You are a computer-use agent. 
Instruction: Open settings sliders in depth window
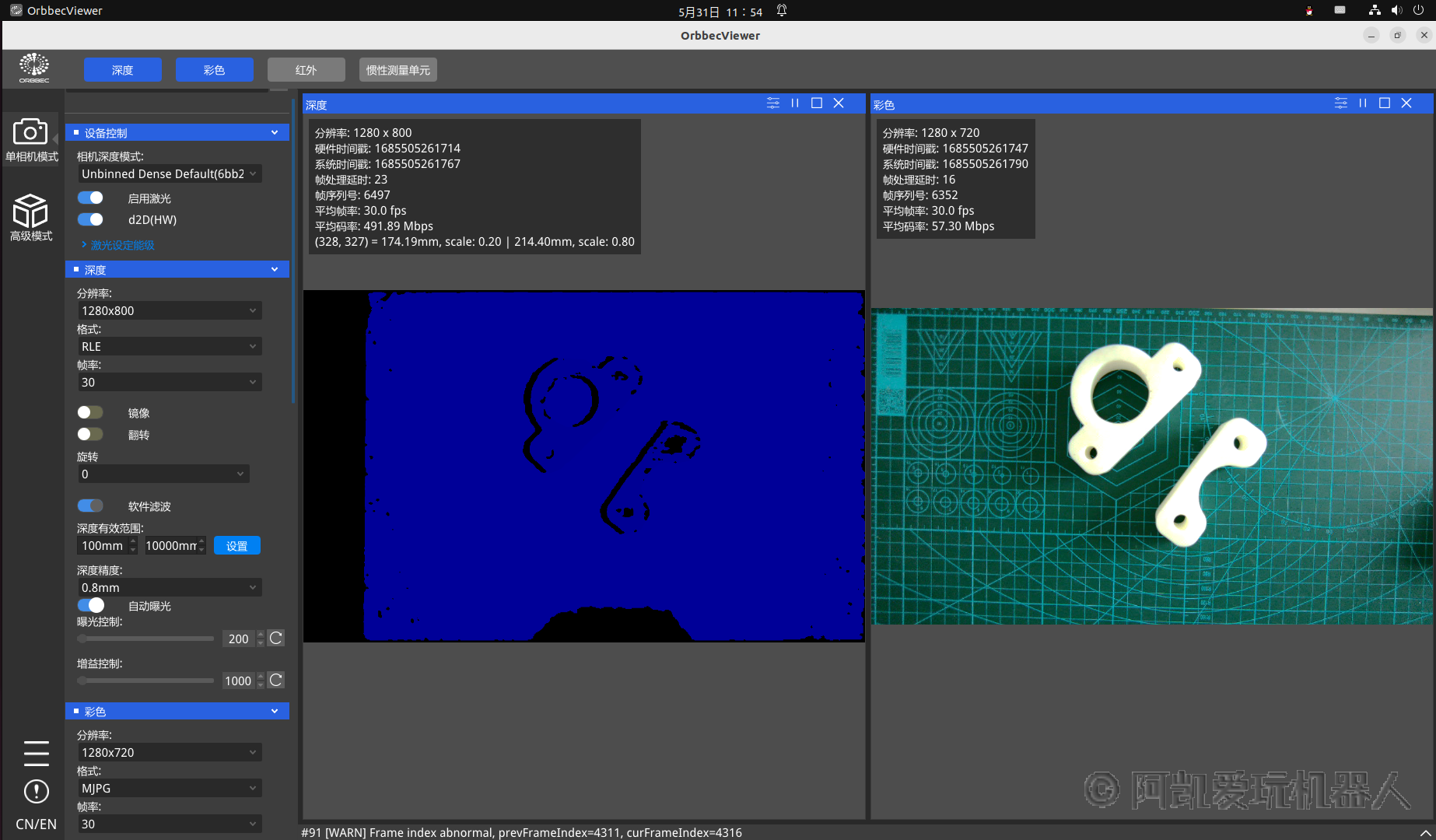coord(772,103)
